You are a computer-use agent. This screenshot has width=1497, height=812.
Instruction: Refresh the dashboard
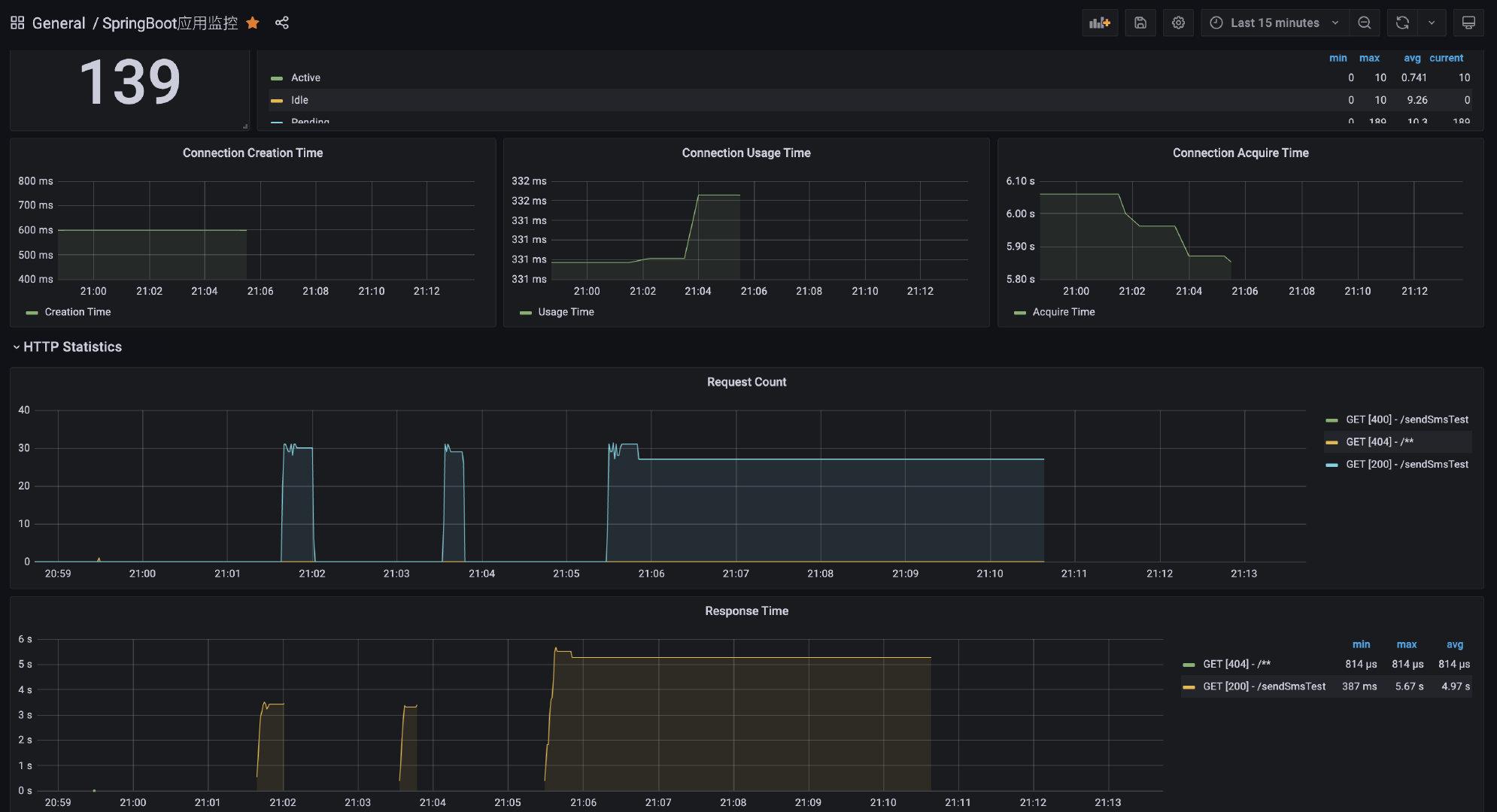1402,23
